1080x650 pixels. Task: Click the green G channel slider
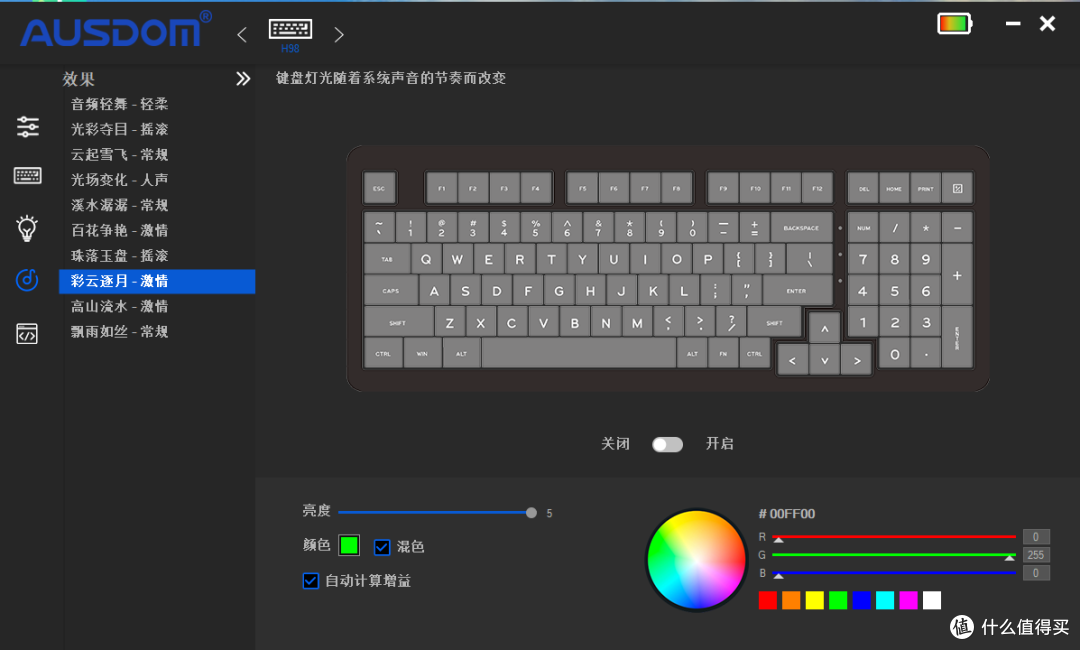pyautogui.click(x=894, y=554)
